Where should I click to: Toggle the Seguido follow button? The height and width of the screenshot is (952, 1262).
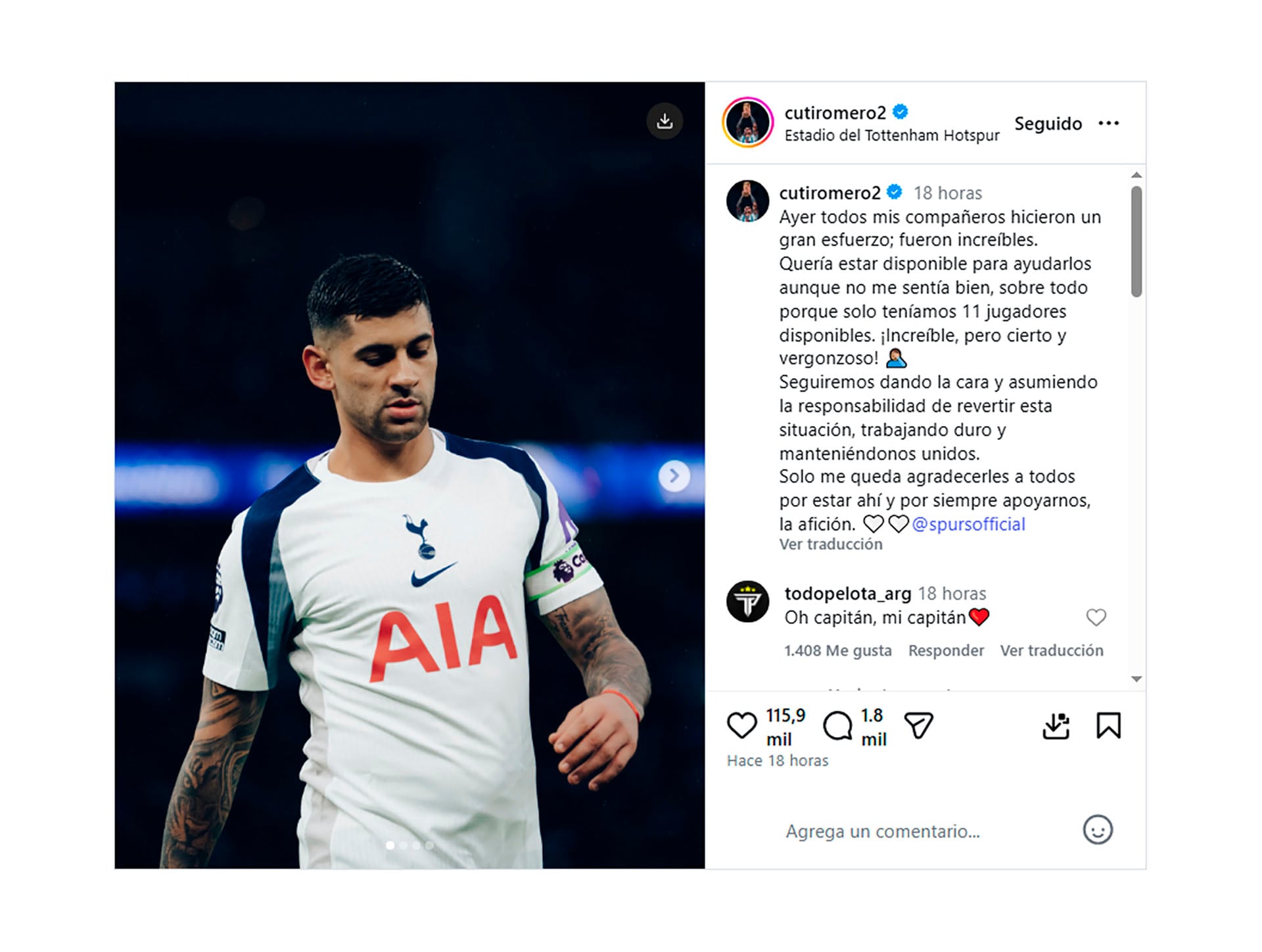pyautogui.click(x=1048, y=124)
